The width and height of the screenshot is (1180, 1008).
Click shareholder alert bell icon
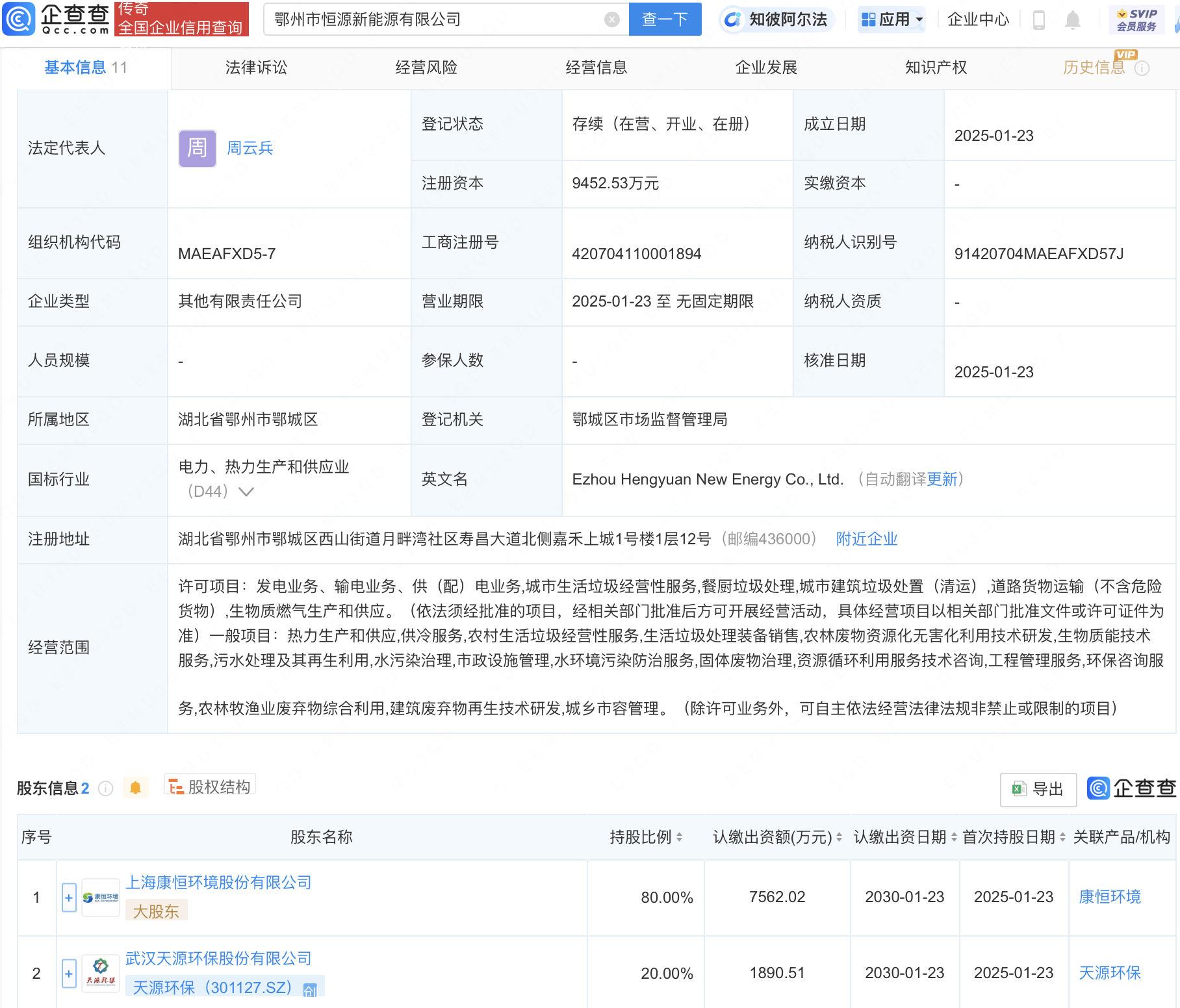pos(135,788)
